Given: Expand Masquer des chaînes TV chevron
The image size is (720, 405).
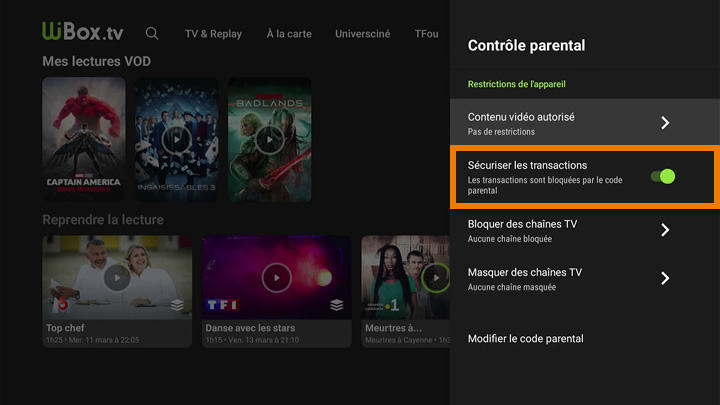Looking at the screenshot, I should (x=665, y=278).
